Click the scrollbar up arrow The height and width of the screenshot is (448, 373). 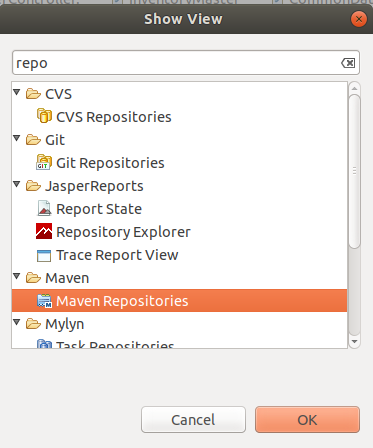[354, 88]
